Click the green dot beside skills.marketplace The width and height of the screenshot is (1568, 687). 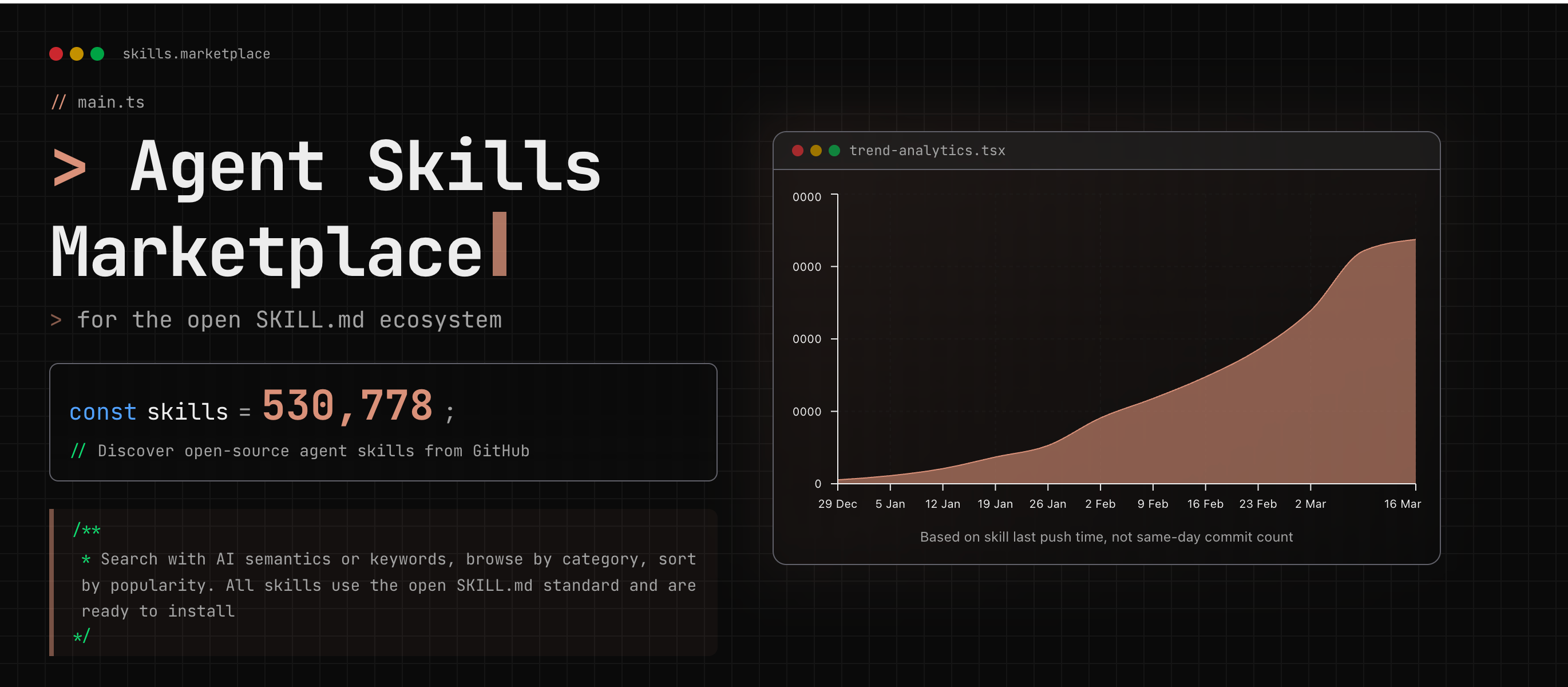[x=97, y=54]
